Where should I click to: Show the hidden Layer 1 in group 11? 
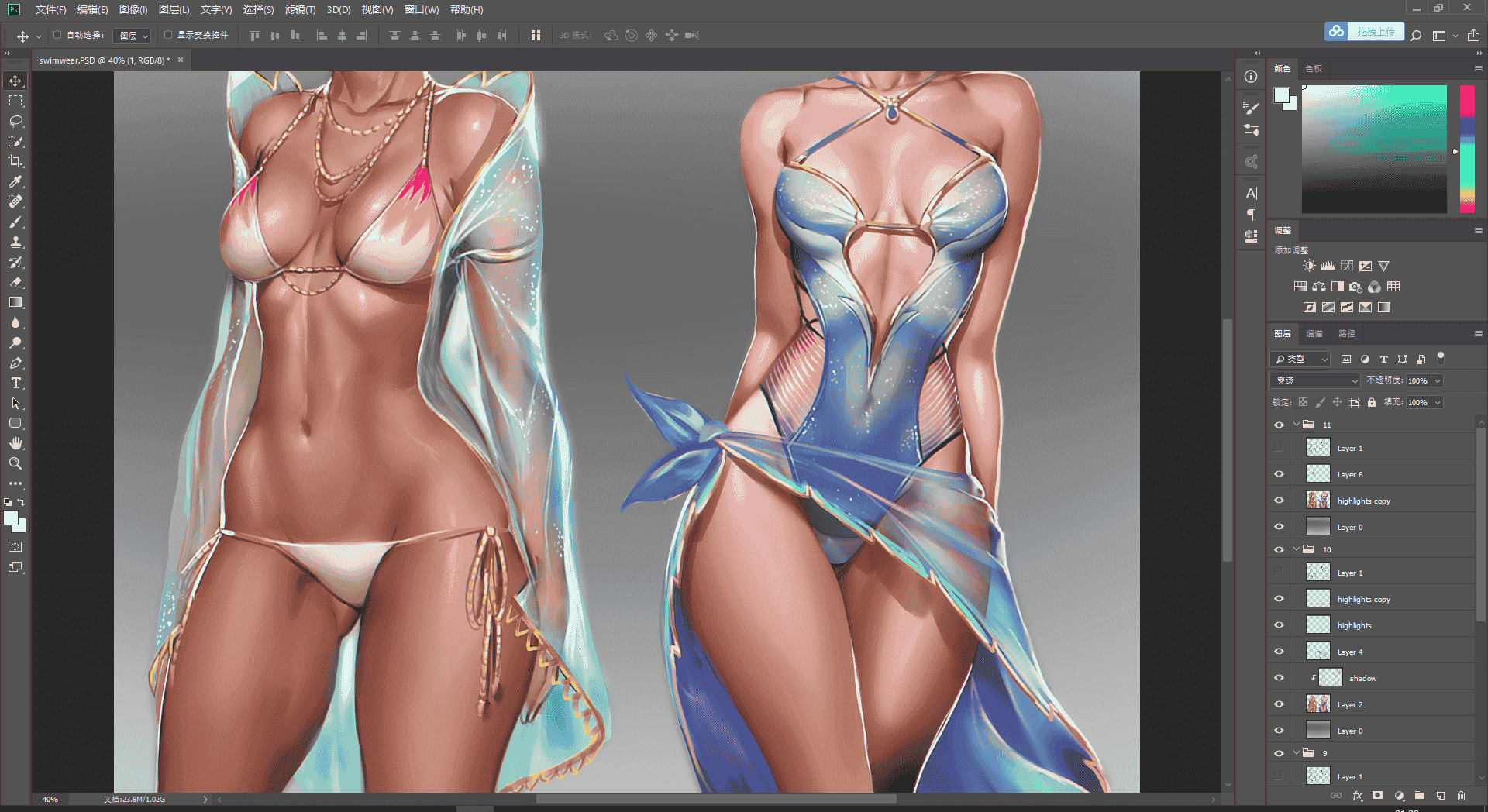click(1279, 448)
